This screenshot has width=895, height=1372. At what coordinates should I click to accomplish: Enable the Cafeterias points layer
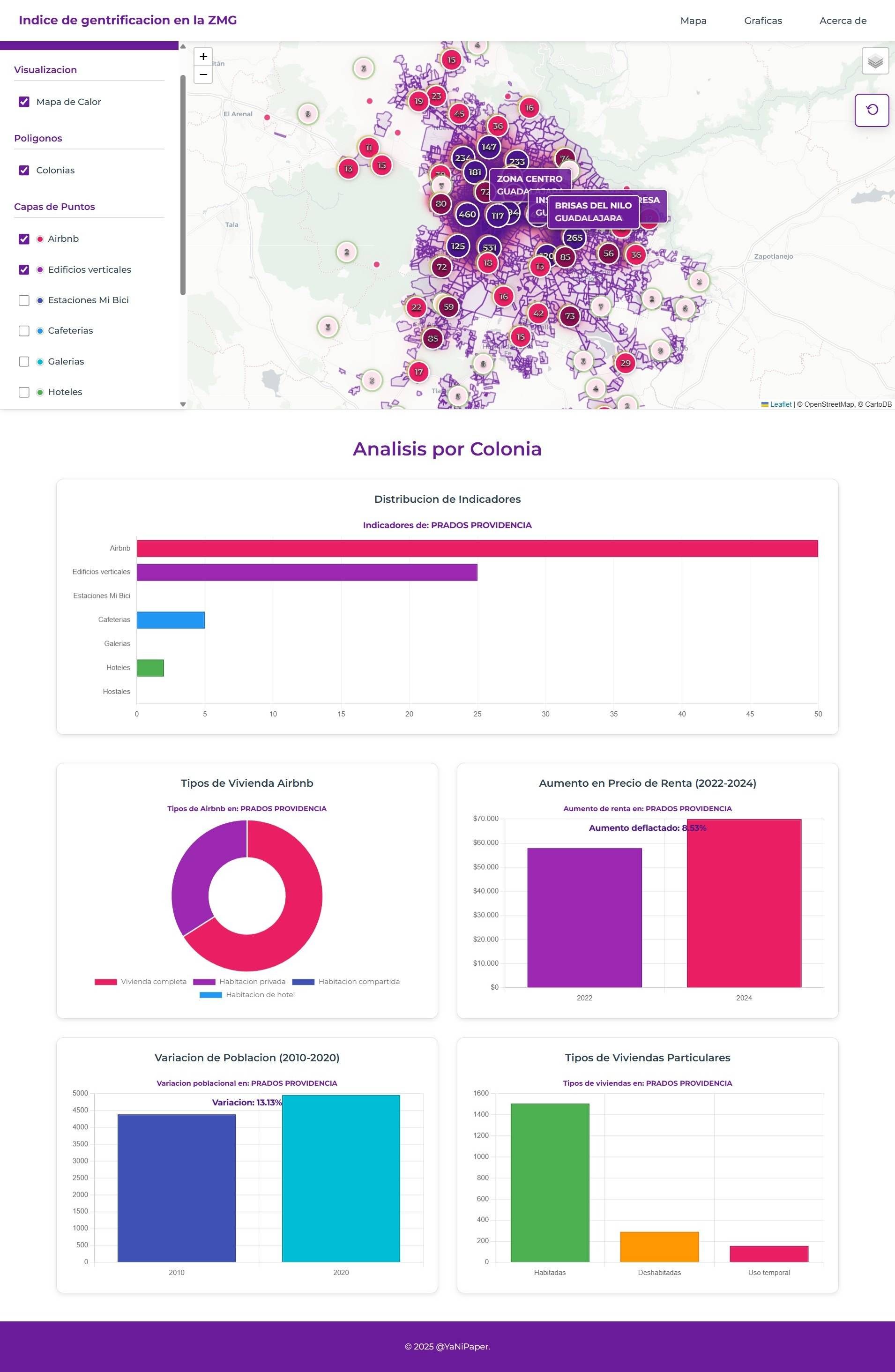pyautogui.click(x=23, y=331)
